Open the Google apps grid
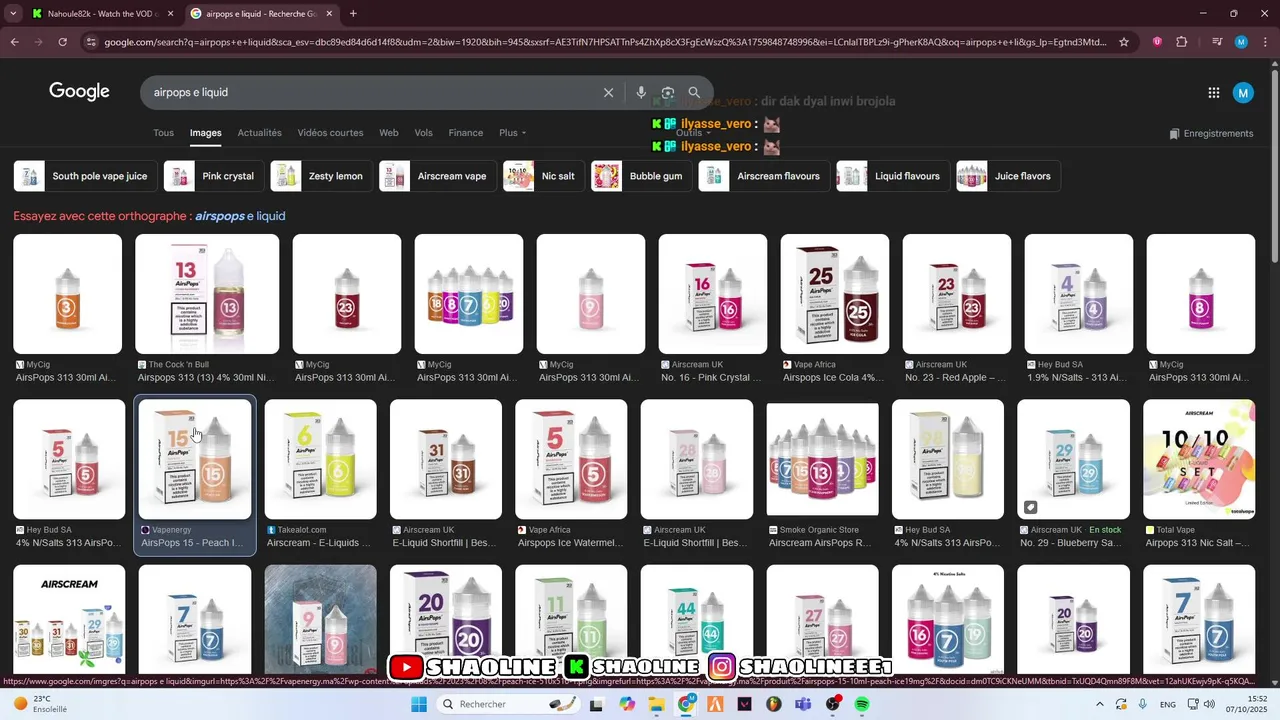 pyautogui.click(x=1213, y=93)
